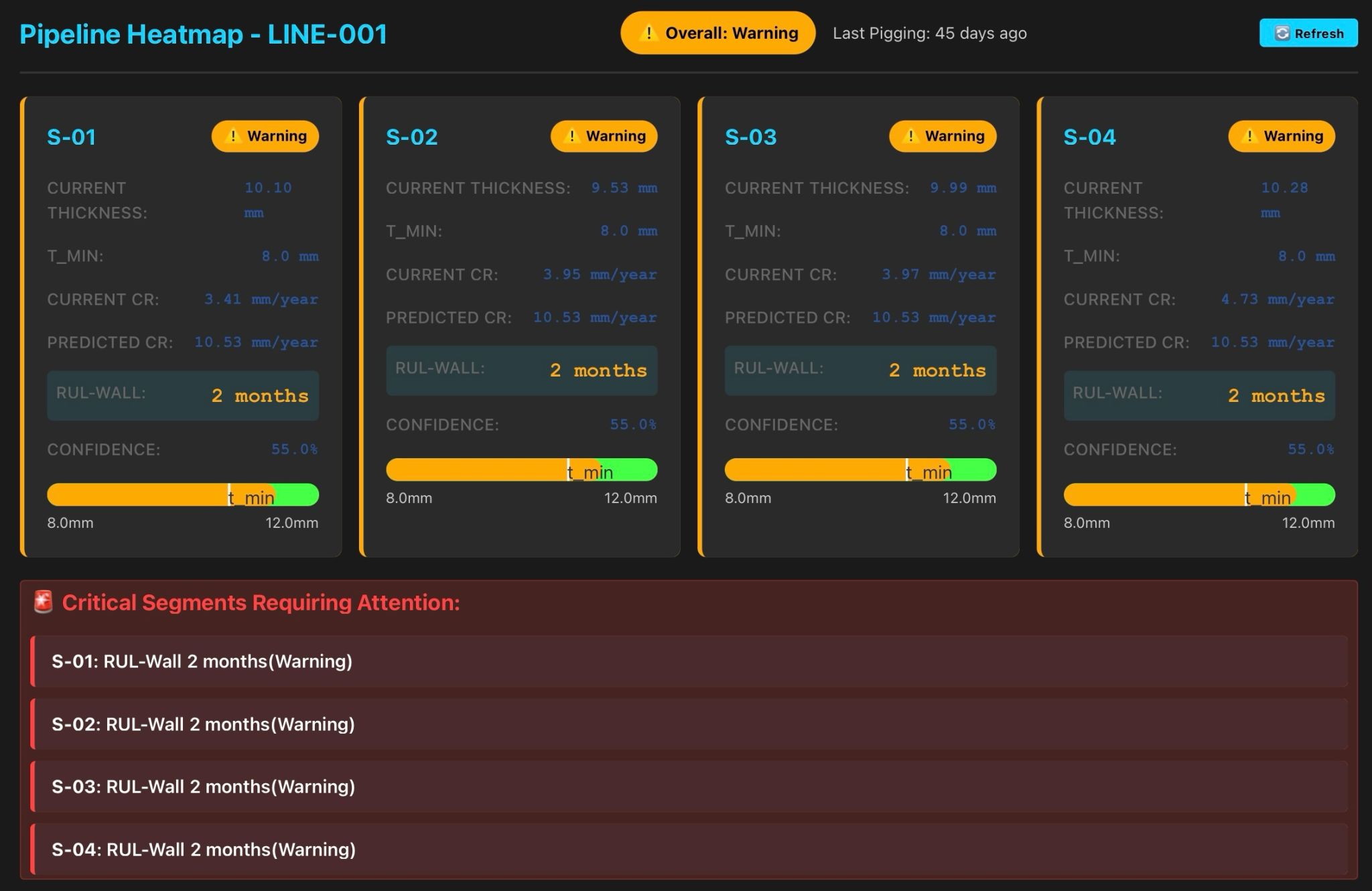Select the S-02 RUL-Wall alert row
Viewport: 1372px width, 891px height.
coord(689,724)
